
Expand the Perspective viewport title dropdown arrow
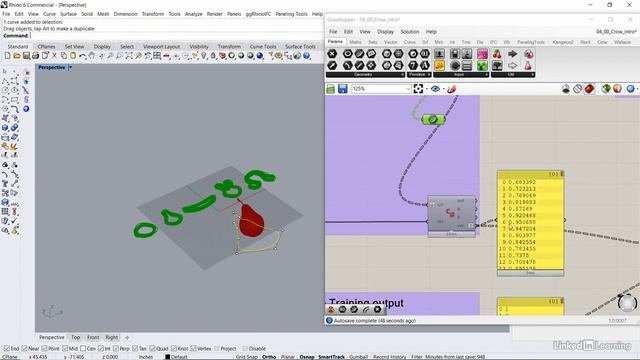[x=70, y=67]
